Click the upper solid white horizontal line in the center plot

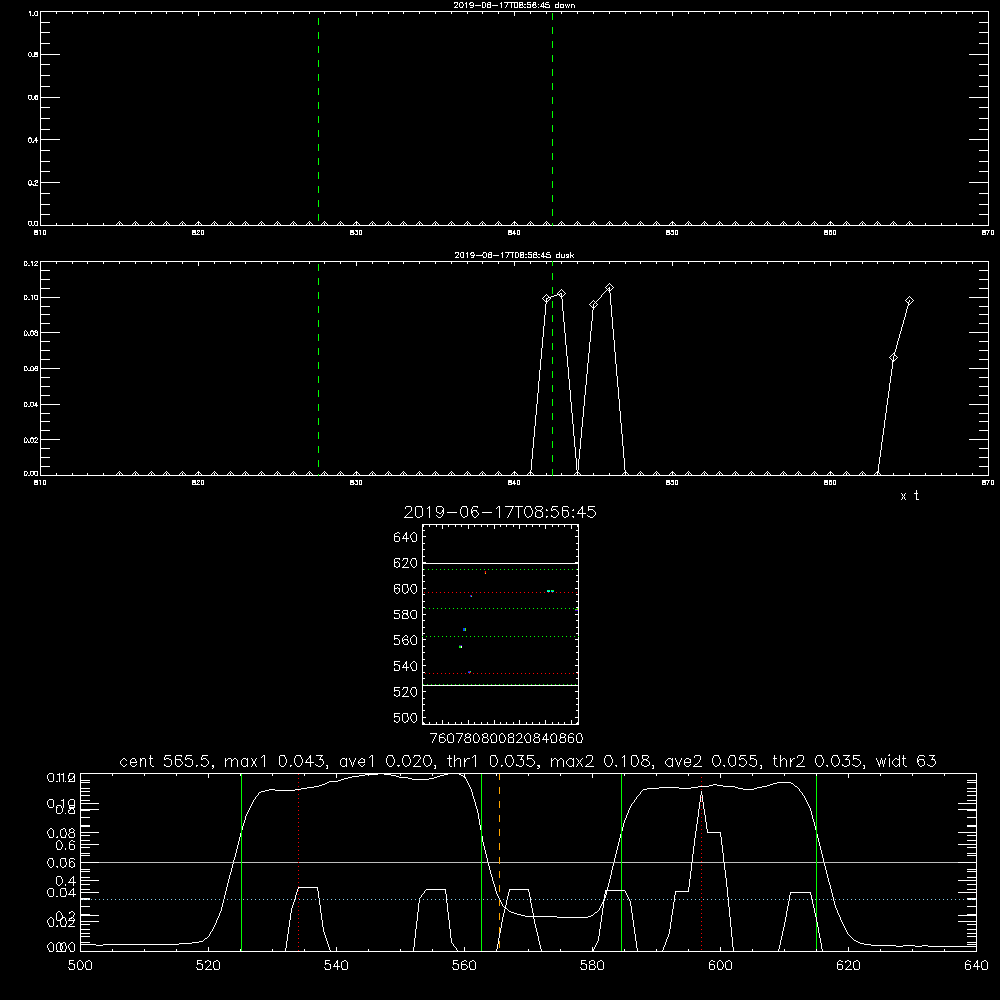click(500, 563)
